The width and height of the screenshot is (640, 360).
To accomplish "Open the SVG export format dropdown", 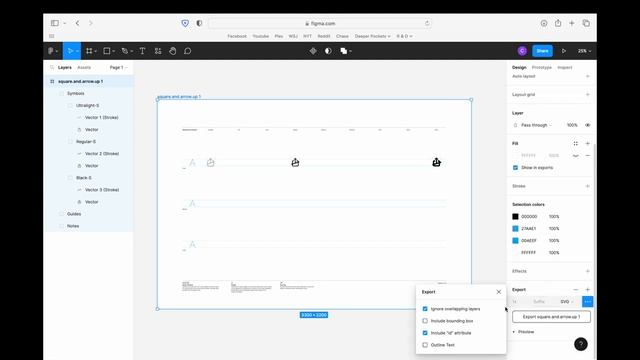I will (567, 302).
